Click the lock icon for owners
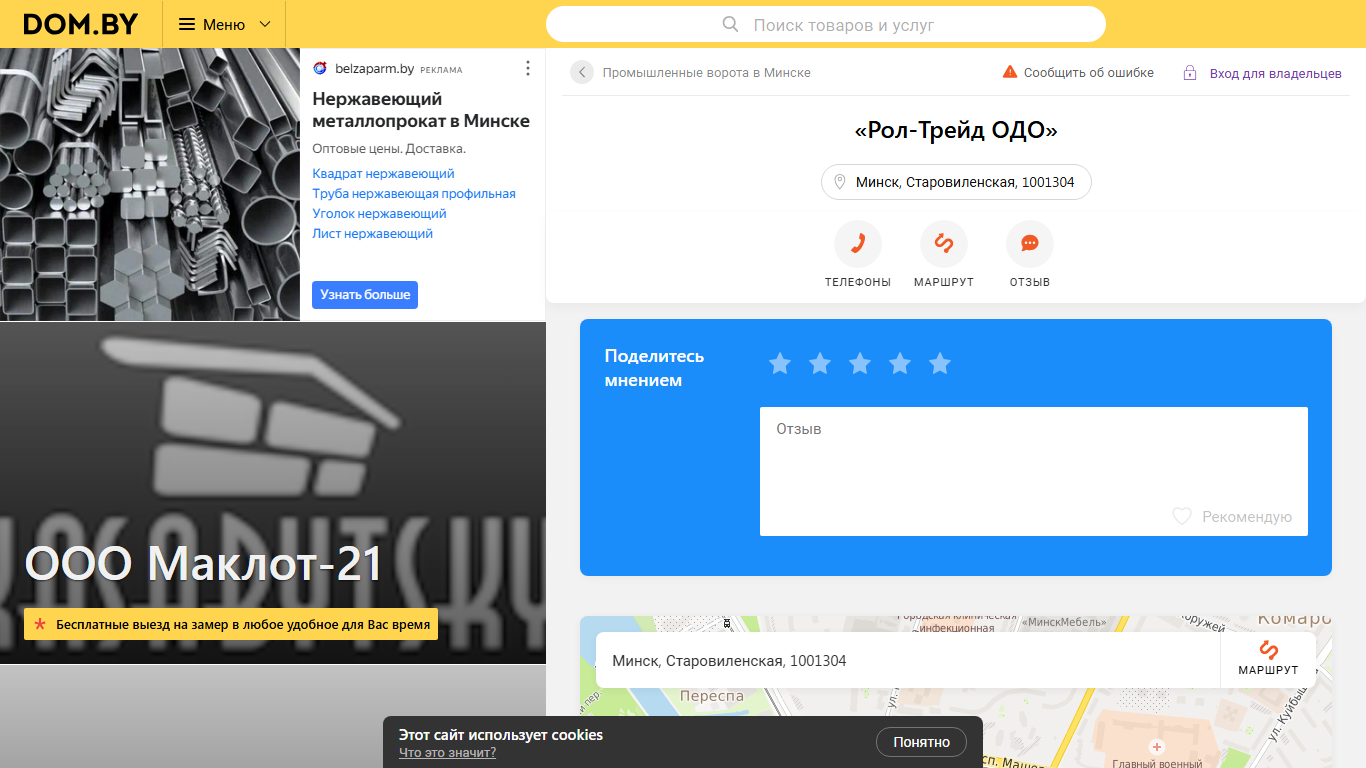This screenshot has width=1366, height=768. coord(1190,73)
